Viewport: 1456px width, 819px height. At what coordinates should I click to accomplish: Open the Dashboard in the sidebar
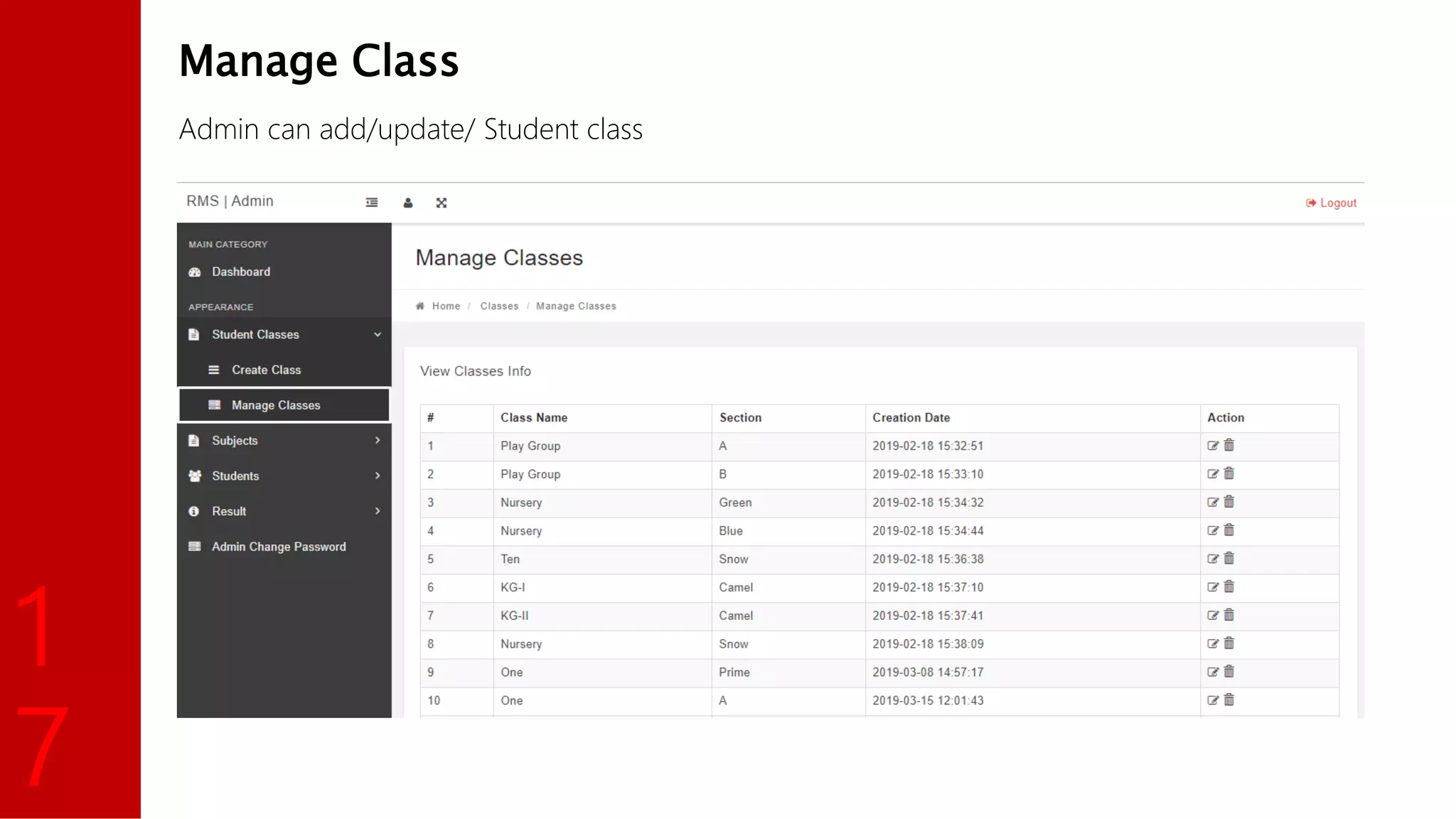[240, 272]
